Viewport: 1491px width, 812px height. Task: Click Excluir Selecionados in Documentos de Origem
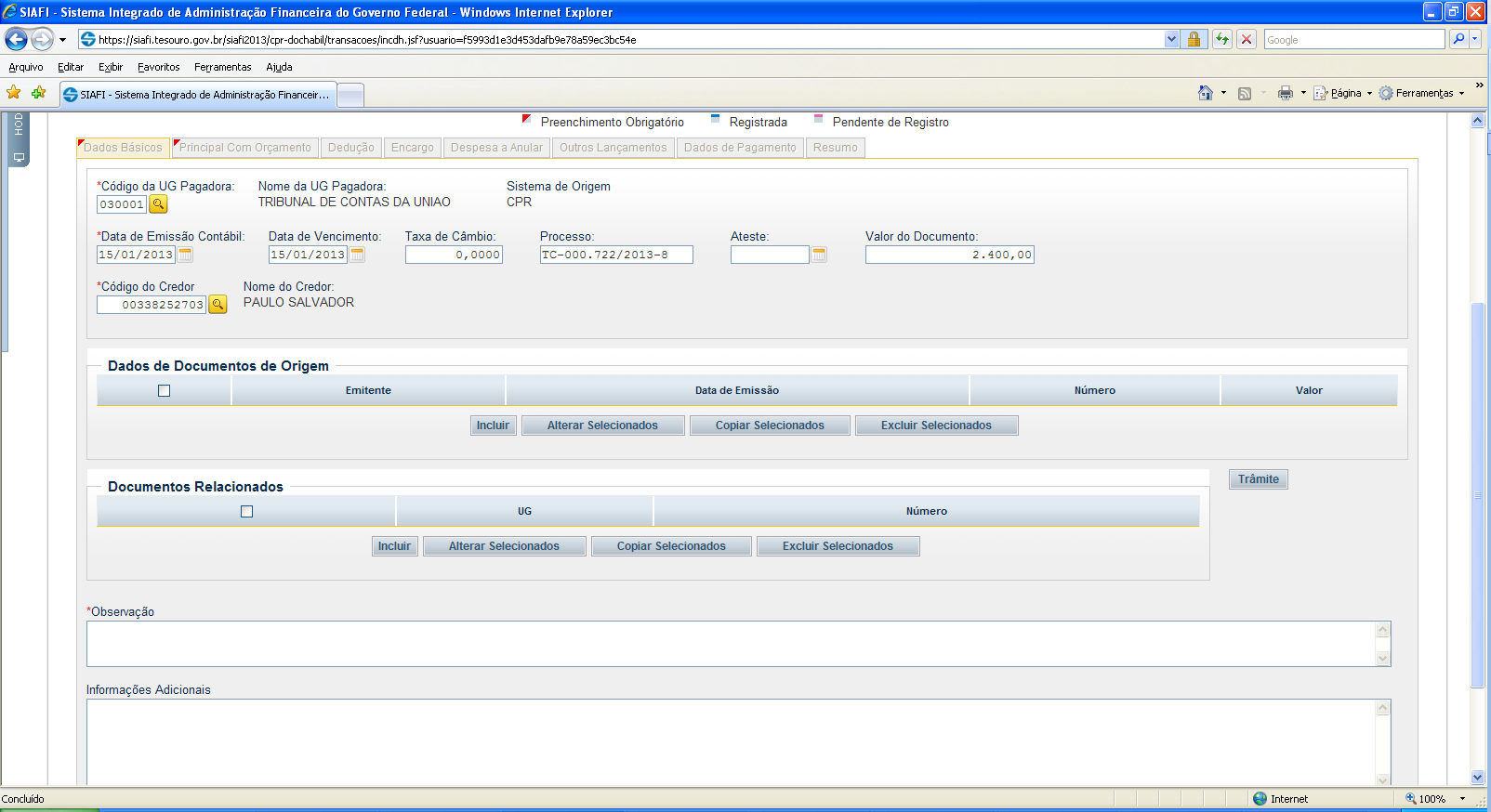936,426
